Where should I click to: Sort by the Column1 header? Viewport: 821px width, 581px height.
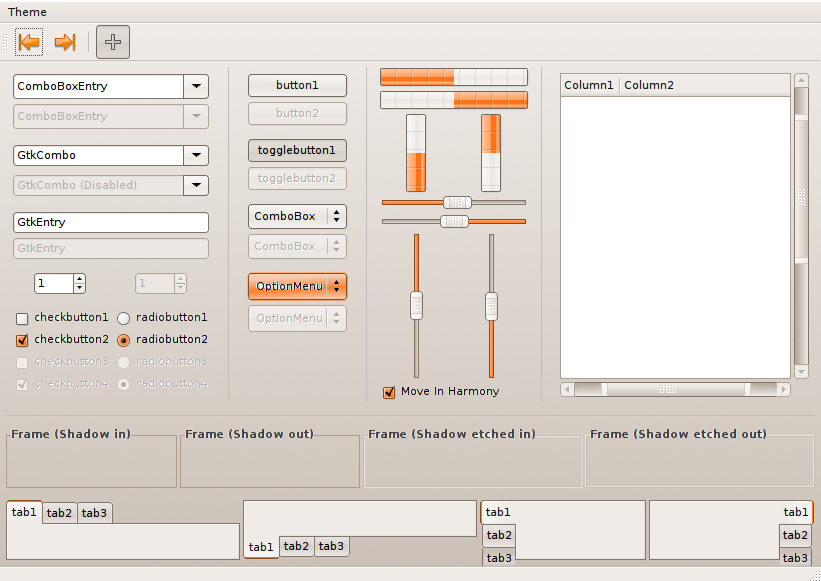coord(590,85)
